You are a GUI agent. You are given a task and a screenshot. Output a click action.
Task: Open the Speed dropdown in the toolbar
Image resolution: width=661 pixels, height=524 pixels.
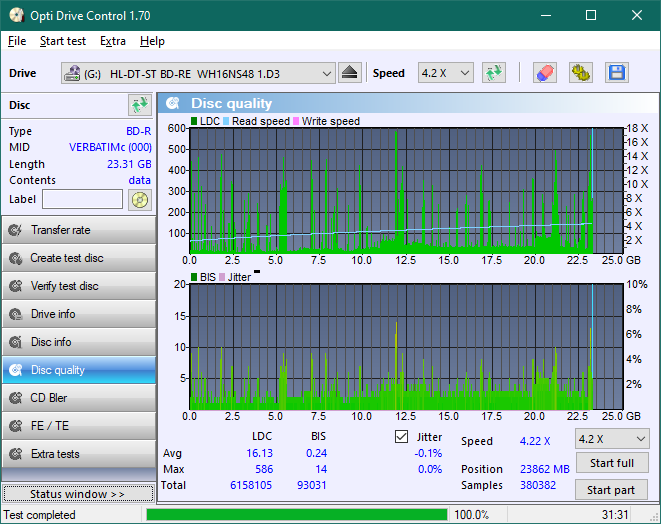click(445, 73)
